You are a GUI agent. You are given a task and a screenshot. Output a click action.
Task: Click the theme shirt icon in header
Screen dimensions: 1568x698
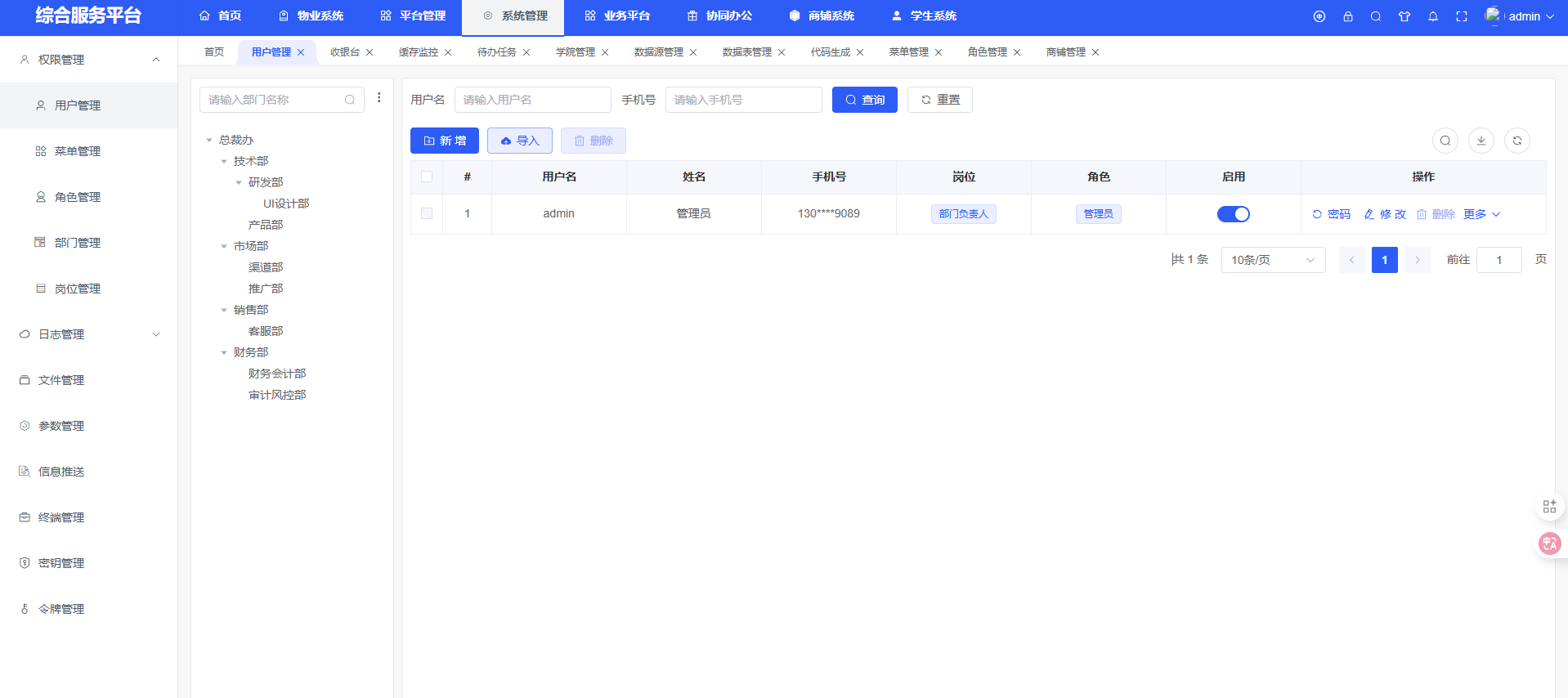[x=1404, y=16]
